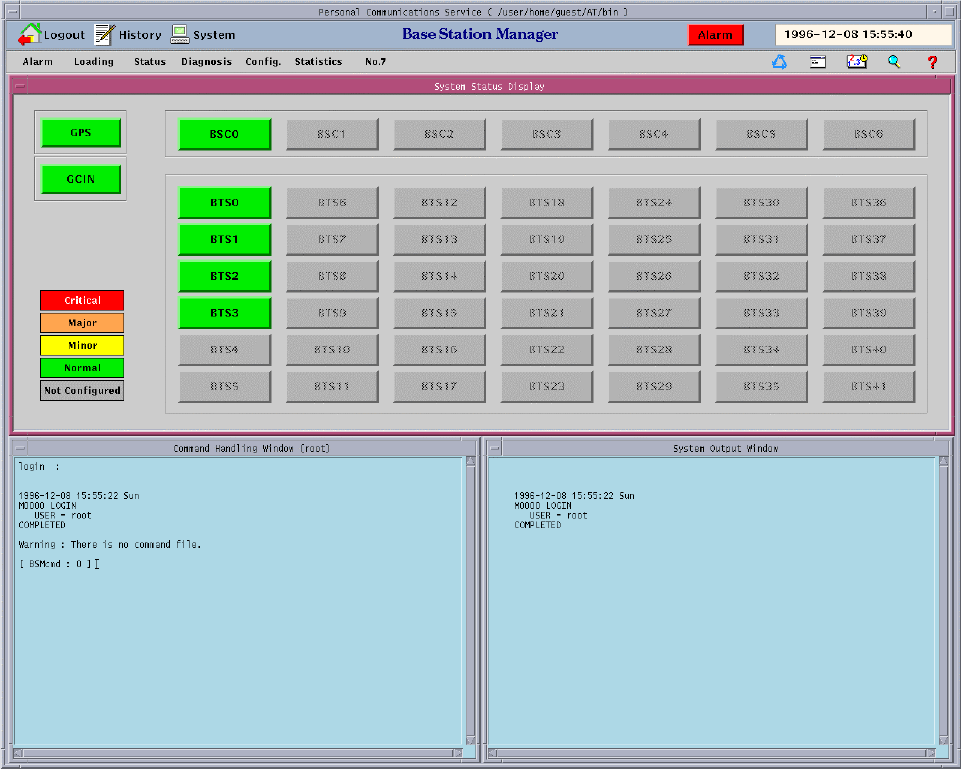
Task: Click the greyed-out BSC1 button
Action: click(x=332, y=134)
